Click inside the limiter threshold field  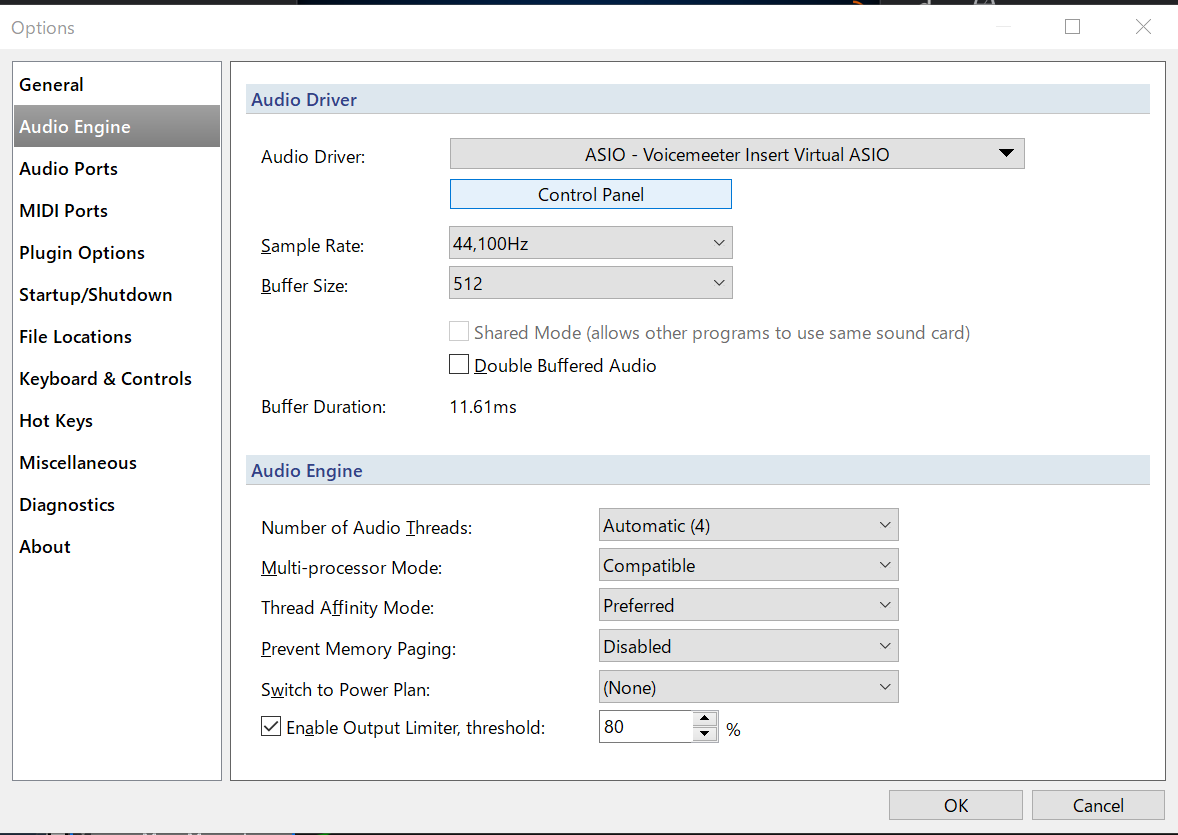(645, 727)
